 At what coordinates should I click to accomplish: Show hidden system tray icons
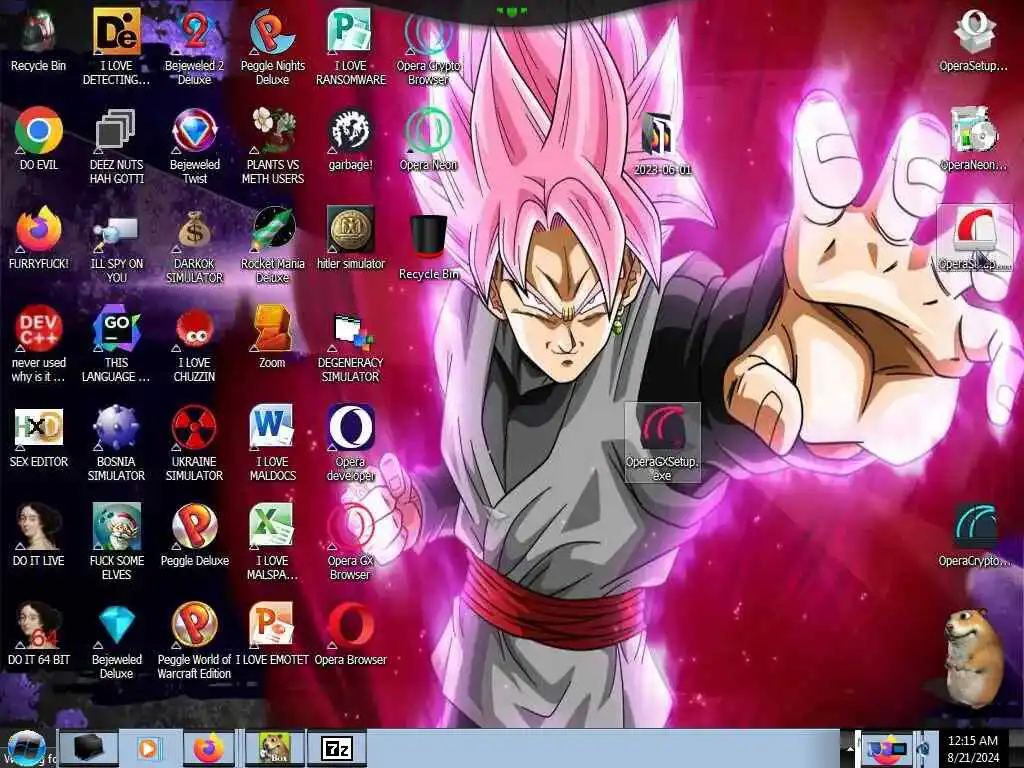tap(850, 748)
